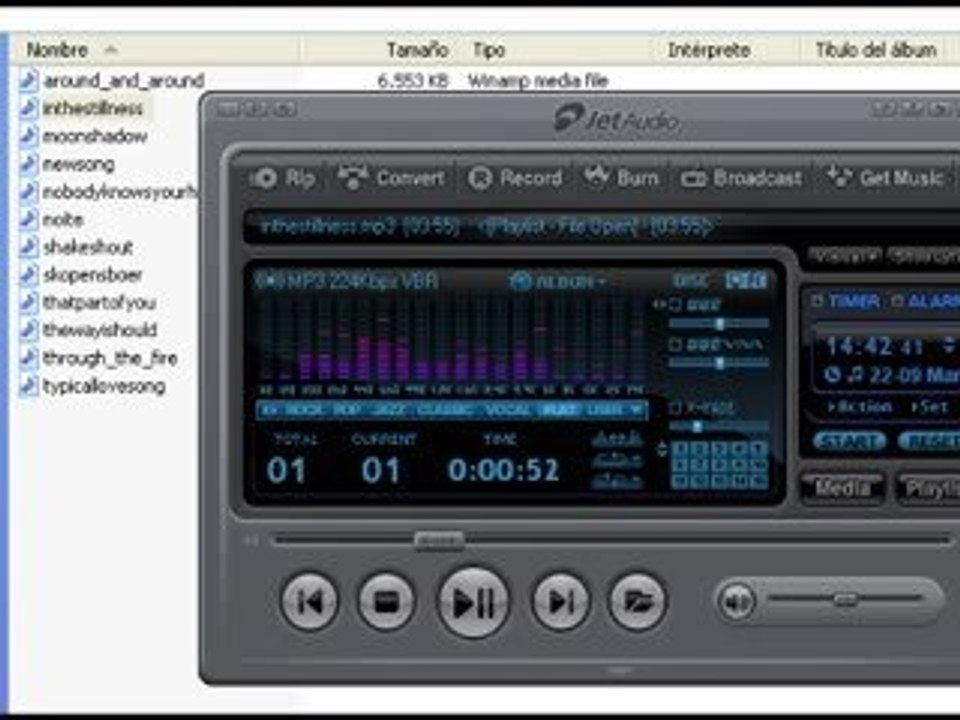Viewport: 960px width, 720px height.
Task: Expand the ALBUM dropdown in display
Action: pos(557,281)
